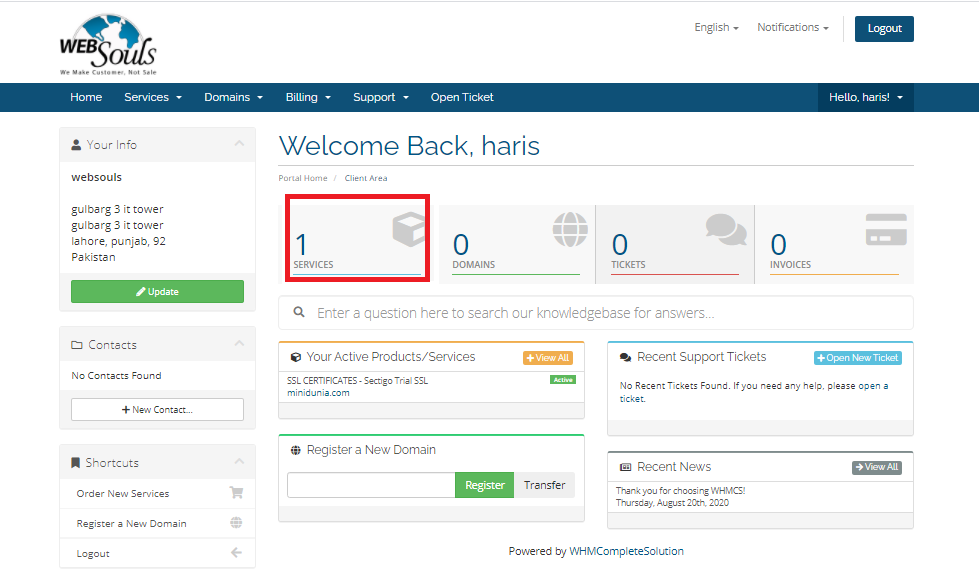Image resolution: width=979 pixels, height=571 pixels.
Task: Click arrow icon beside Logout shortcut
Action: [236, 553]
